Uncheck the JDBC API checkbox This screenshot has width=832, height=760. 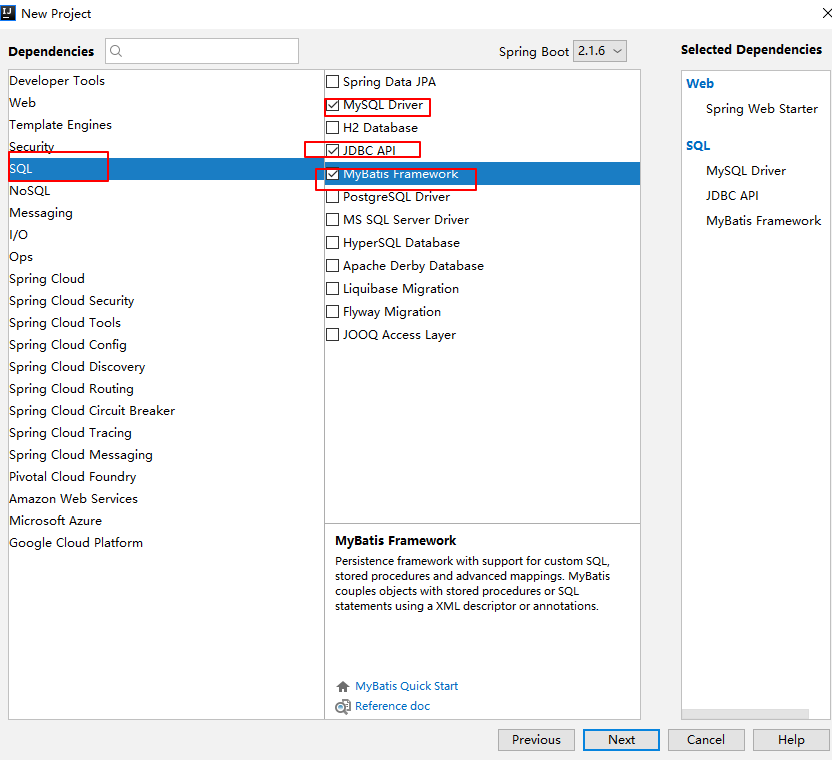[x=333, y=151]
